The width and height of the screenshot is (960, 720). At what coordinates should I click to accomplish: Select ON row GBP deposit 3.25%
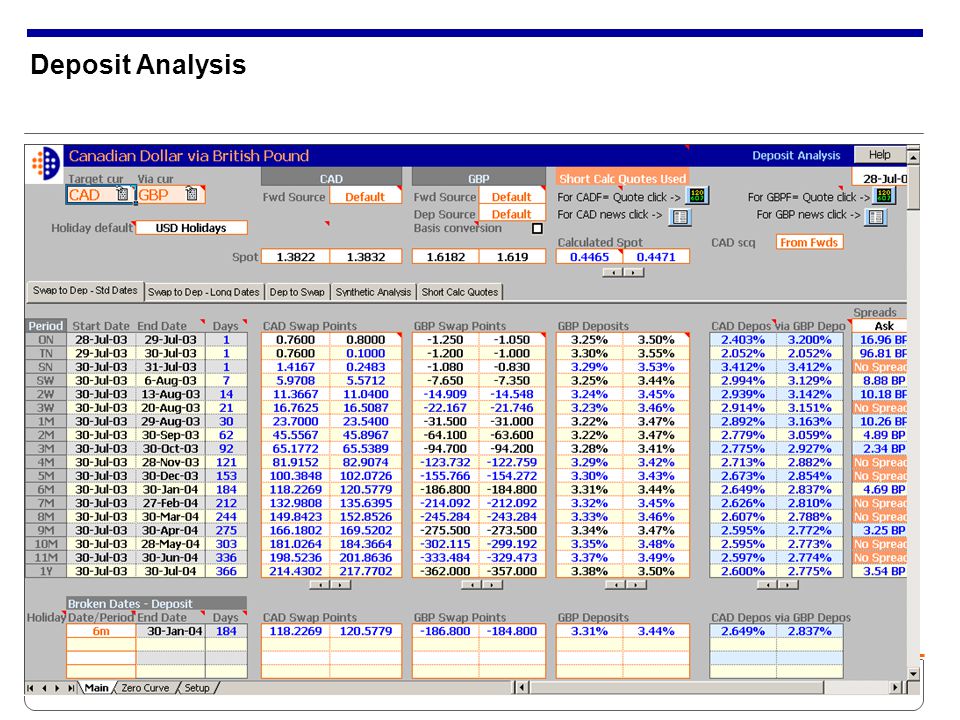(x=590, y=340)
